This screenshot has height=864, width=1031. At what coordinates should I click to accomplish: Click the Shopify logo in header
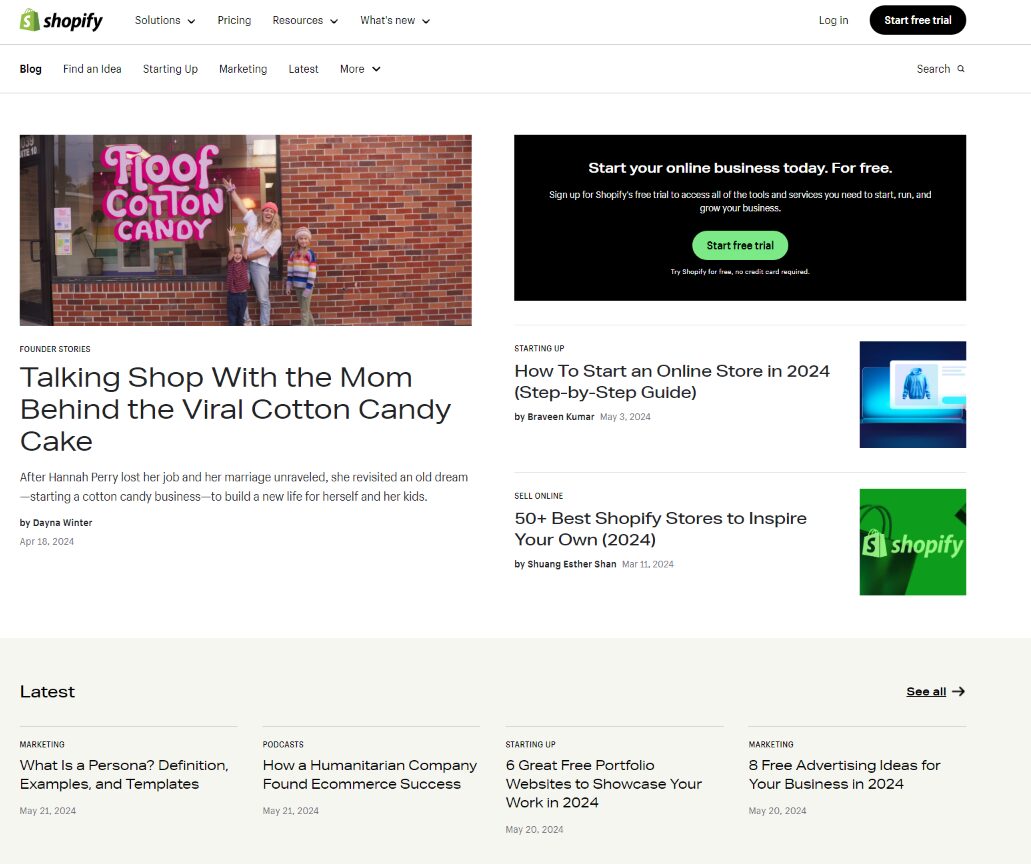point(61,20)
